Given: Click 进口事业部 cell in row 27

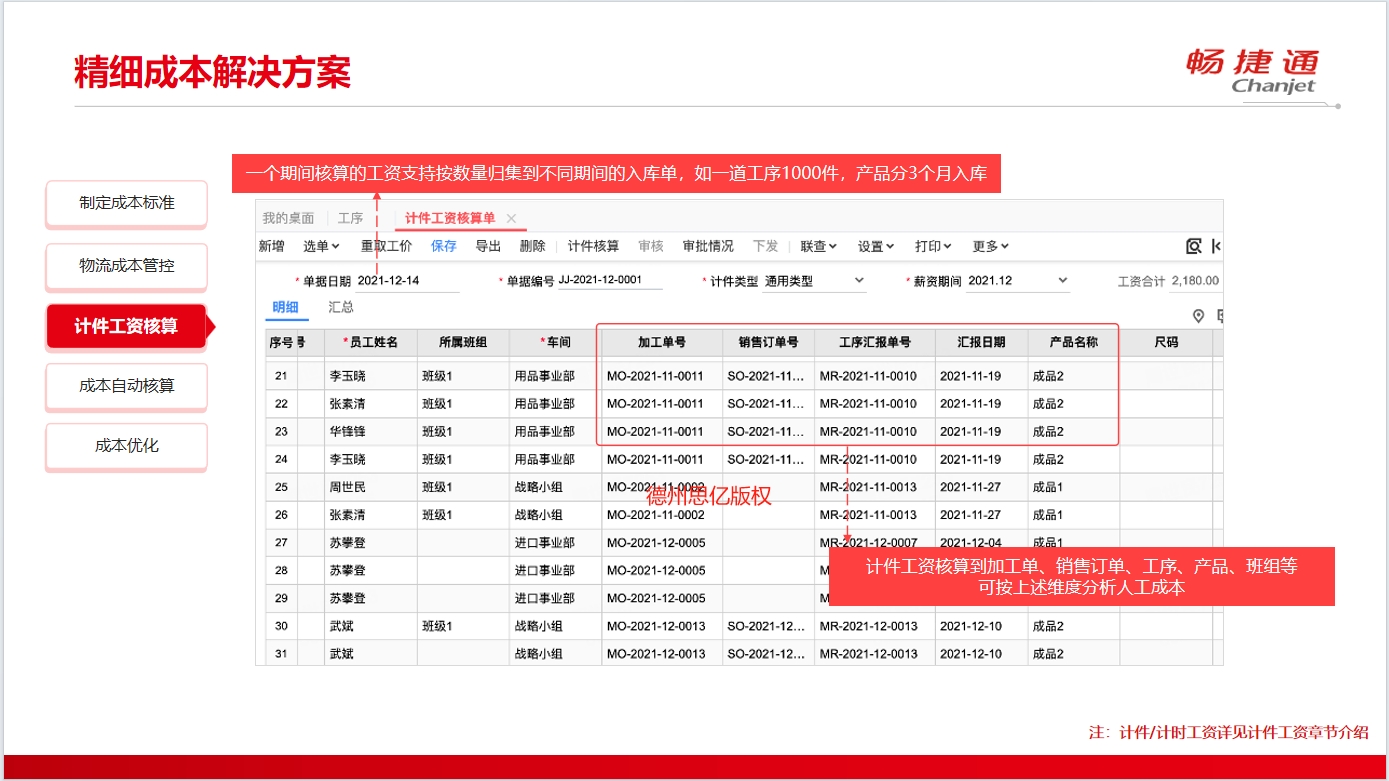Looking at the screenshot, I should coord(545,543).
